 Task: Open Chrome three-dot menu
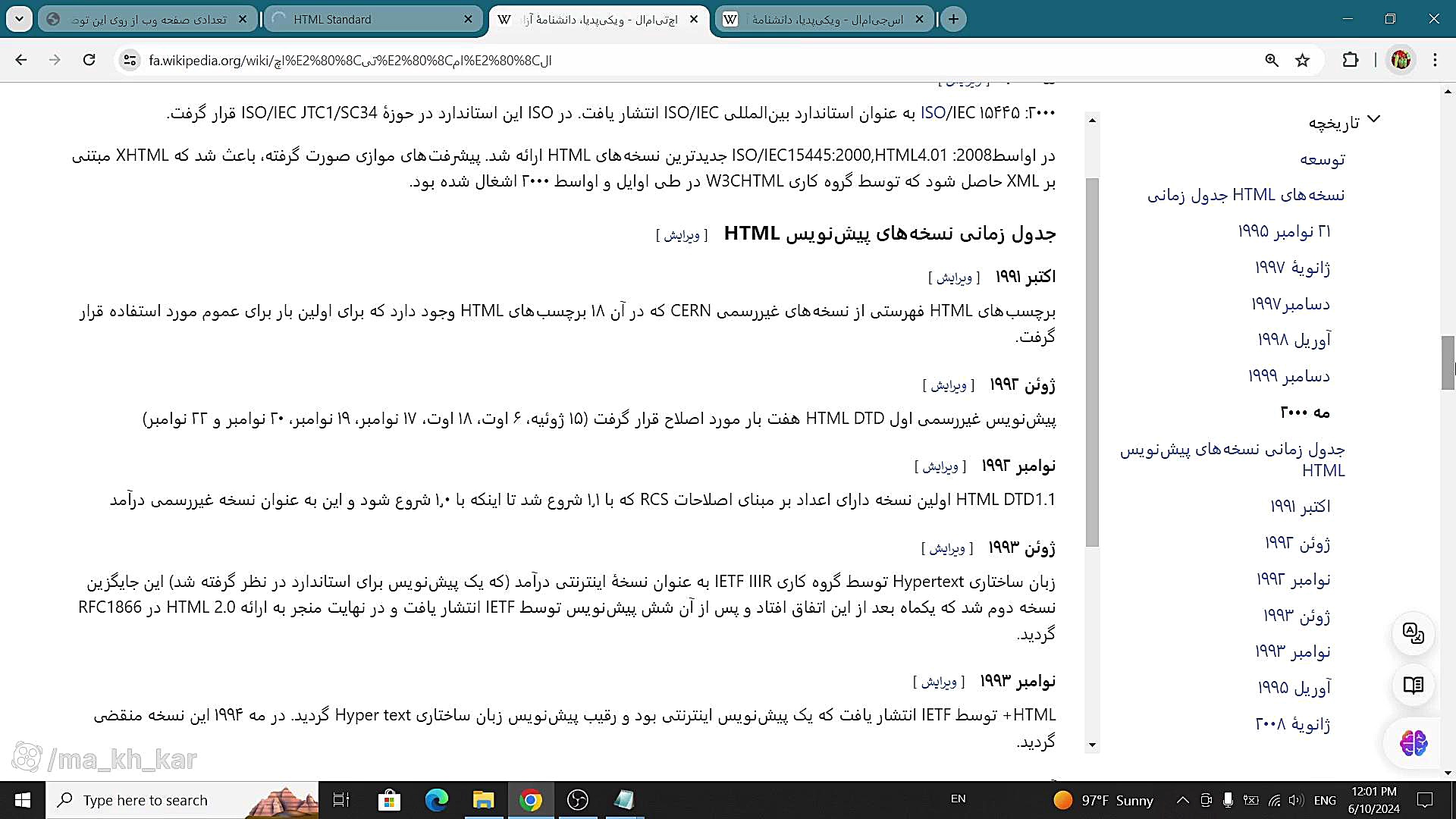click(x=1435, y=60)
